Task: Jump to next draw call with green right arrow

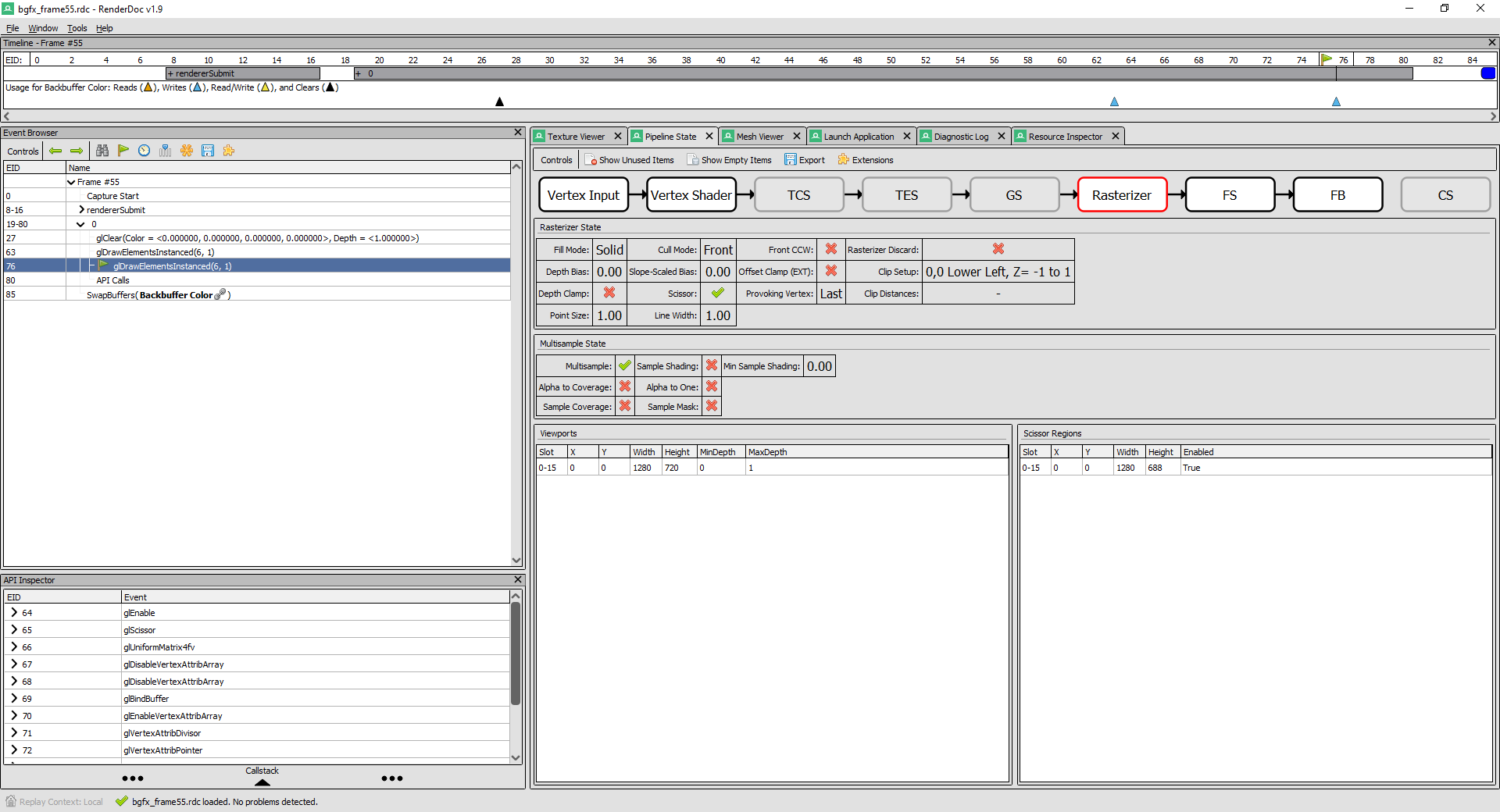Action: (76, 151)
